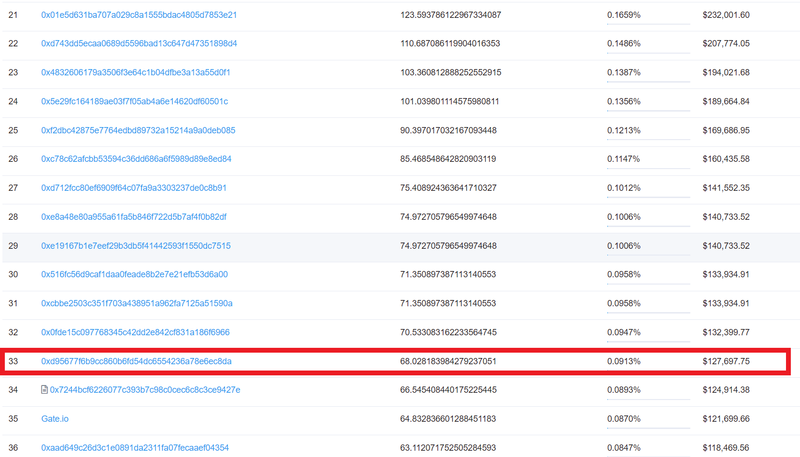The height and width of the screenshot is (457, 800).
Task: Click the $141,552.35 value cell
Action: pos(726,188)
